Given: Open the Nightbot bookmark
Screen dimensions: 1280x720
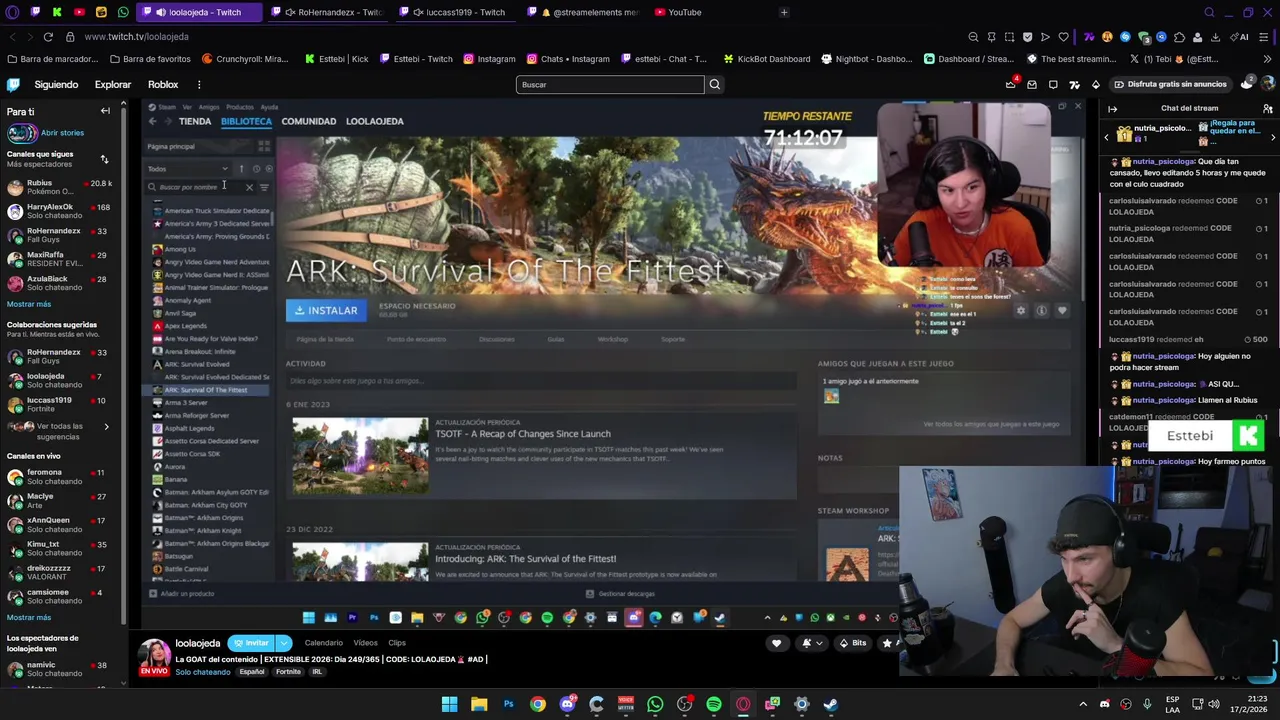Looking at the screenshot, I should coord(866,59).
